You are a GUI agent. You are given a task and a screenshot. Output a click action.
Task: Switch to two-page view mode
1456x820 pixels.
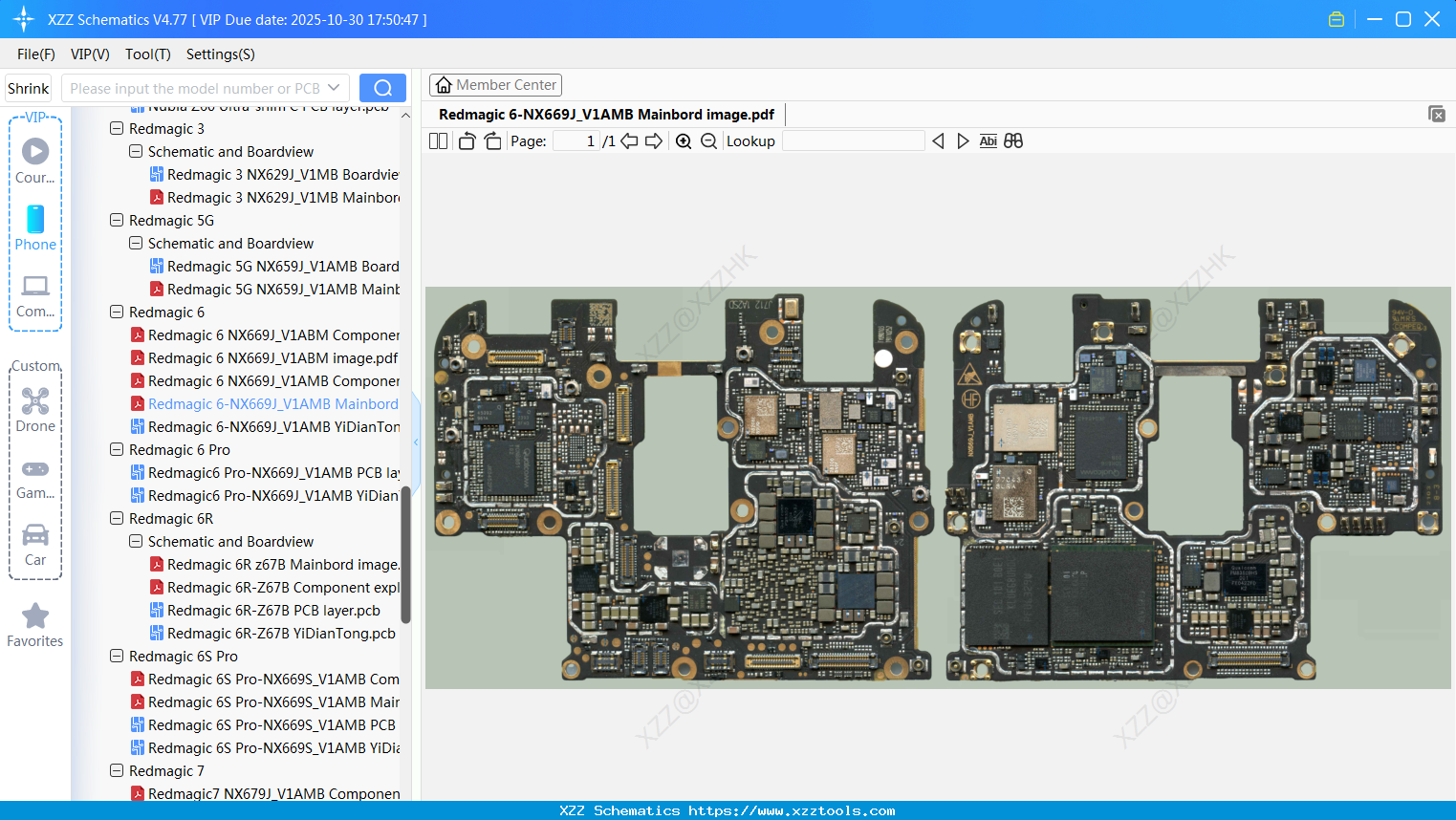(438, 140)
